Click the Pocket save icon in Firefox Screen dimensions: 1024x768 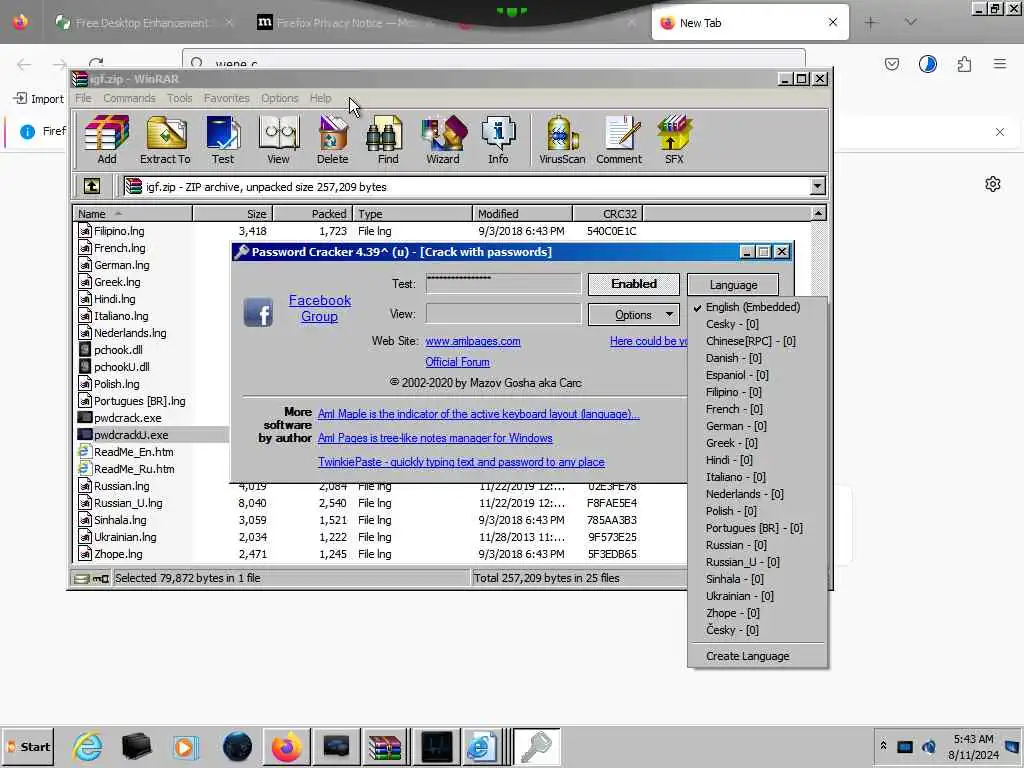pos(891,64)
